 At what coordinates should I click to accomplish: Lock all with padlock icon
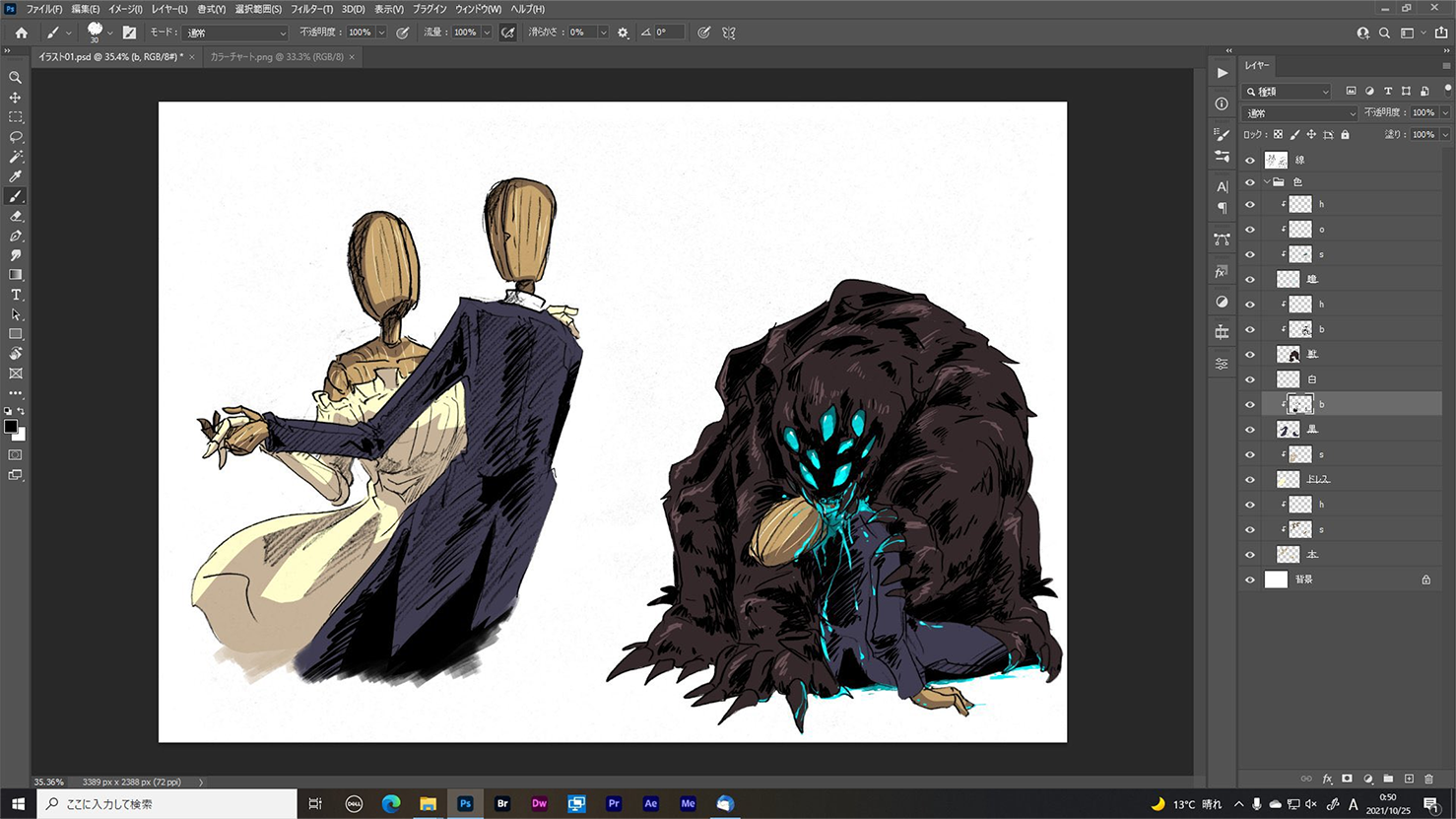coord(1345,135)
